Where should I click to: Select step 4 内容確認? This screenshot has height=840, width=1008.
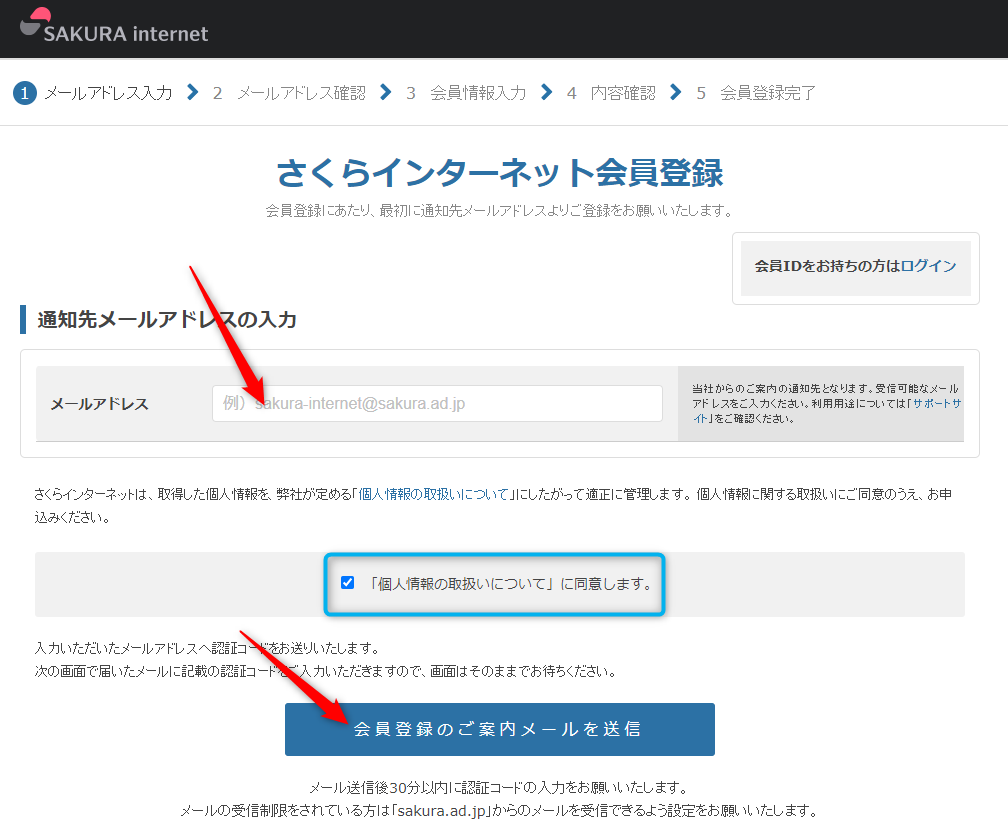point(611,93)
